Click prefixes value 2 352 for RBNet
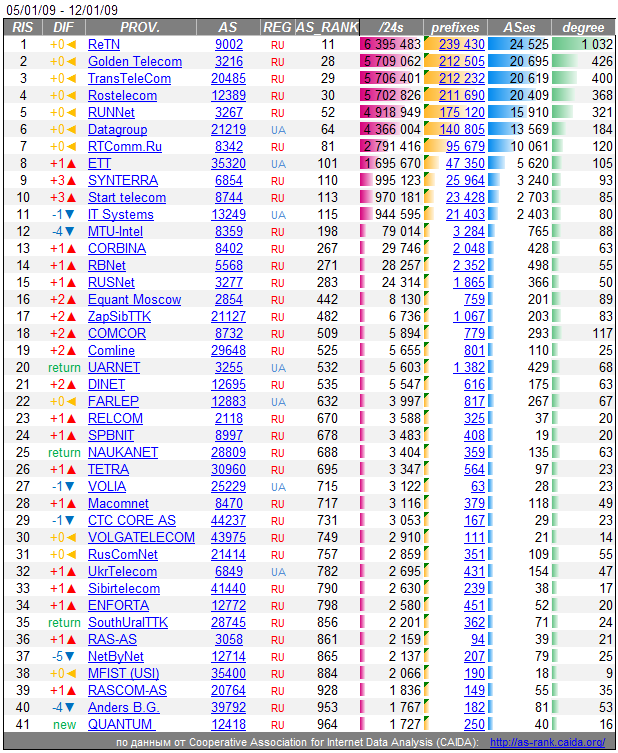The image size is (618, 753). 469,266
